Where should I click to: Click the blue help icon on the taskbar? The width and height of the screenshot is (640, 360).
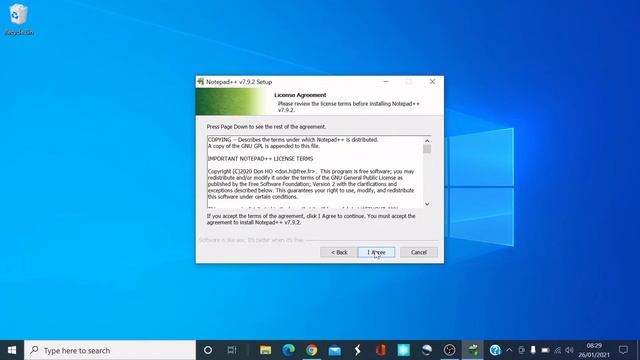(495, 350)
